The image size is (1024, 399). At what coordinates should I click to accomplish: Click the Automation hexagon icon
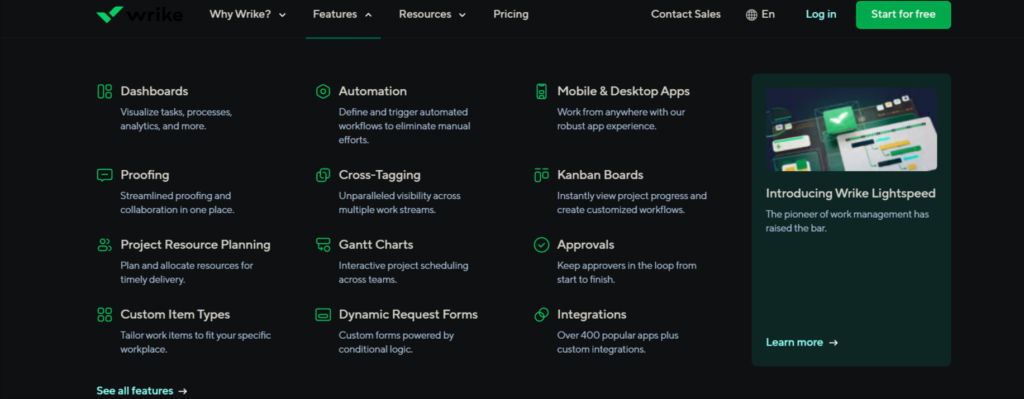[x=323, y=91]
